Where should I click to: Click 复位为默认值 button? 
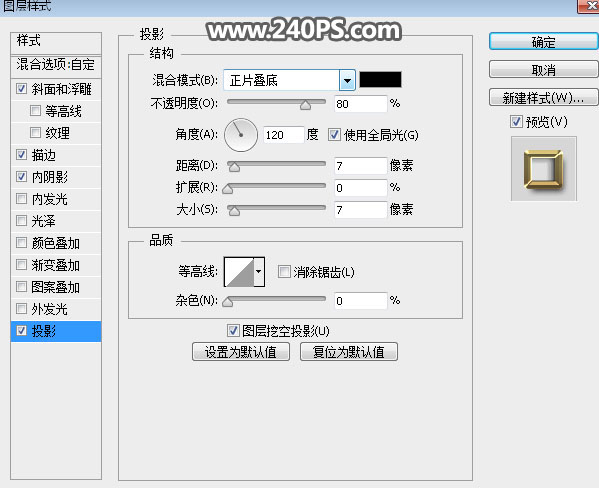point(349,352)
